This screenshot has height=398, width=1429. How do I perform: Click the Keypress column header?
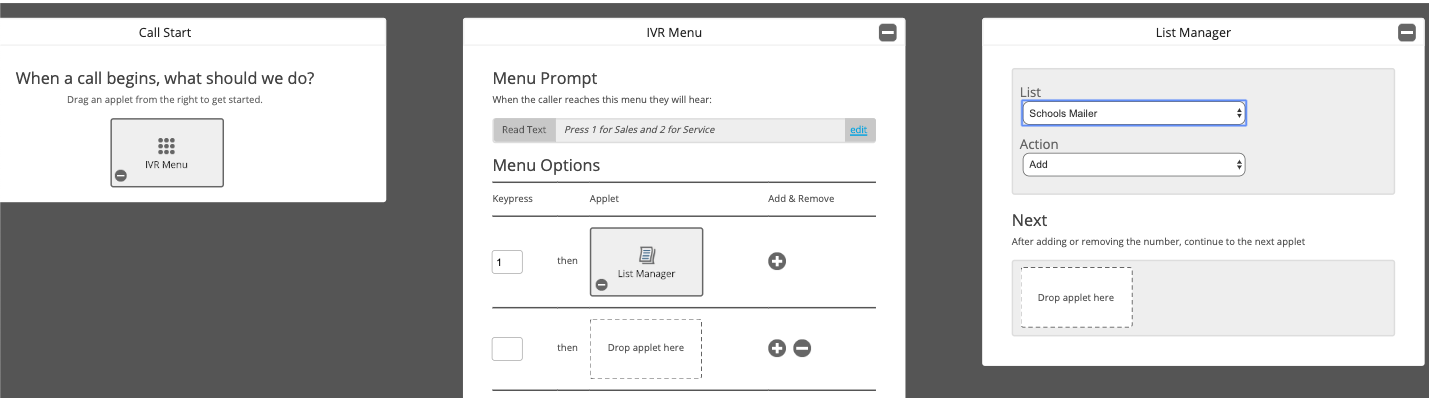[513, 199]
